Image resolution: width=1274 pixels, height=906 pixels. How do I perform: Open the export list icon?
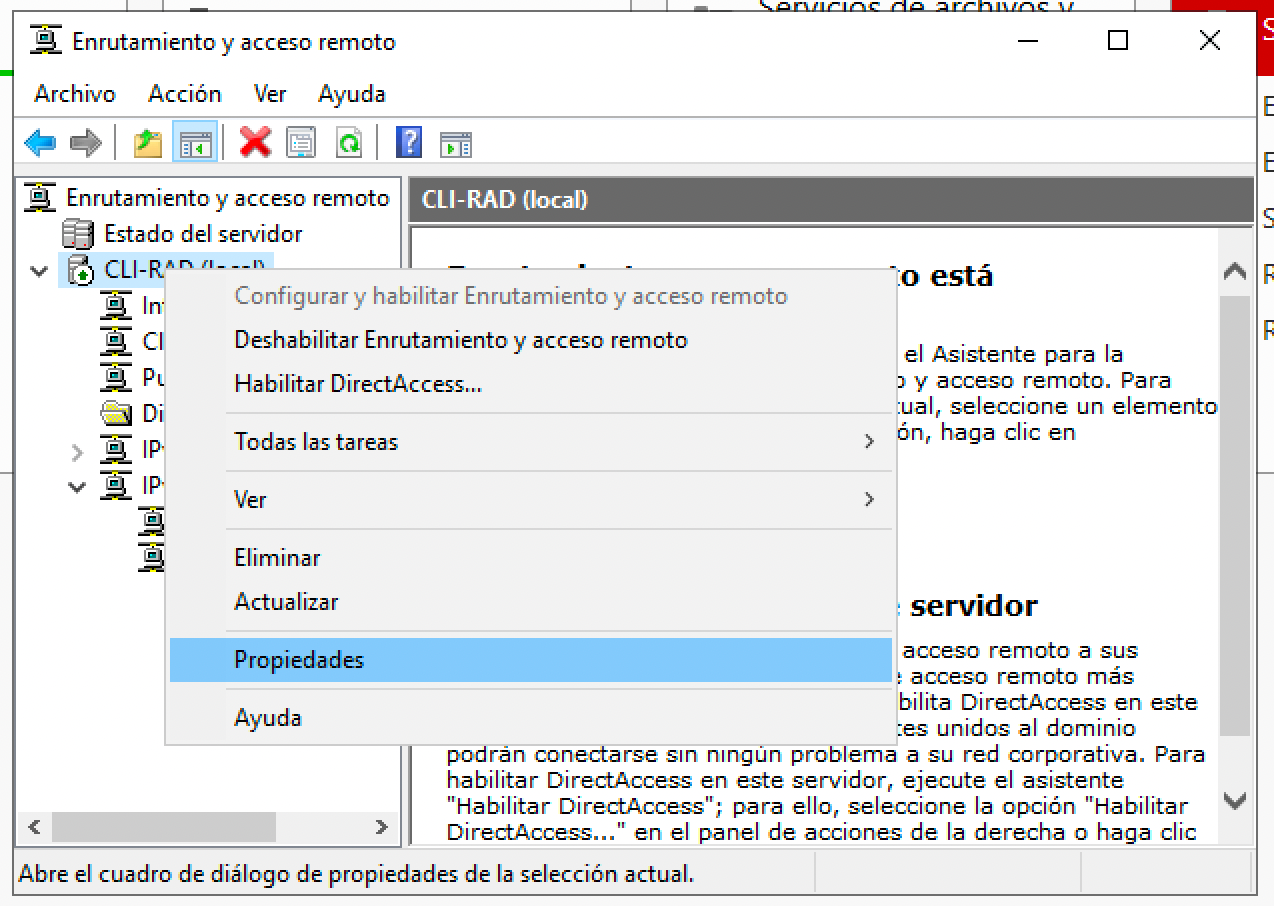147,141
